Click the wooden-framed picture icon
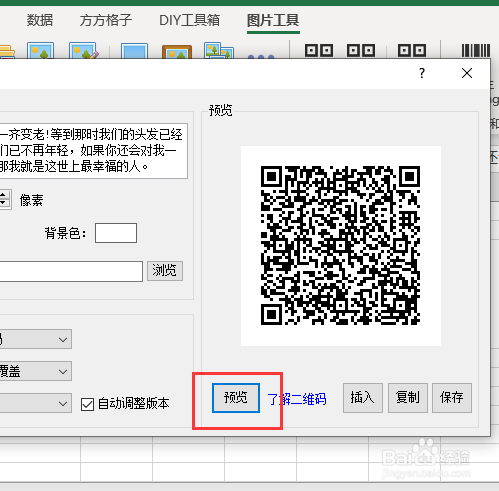This screenshot has height=491, width=499. pos(177,52)
